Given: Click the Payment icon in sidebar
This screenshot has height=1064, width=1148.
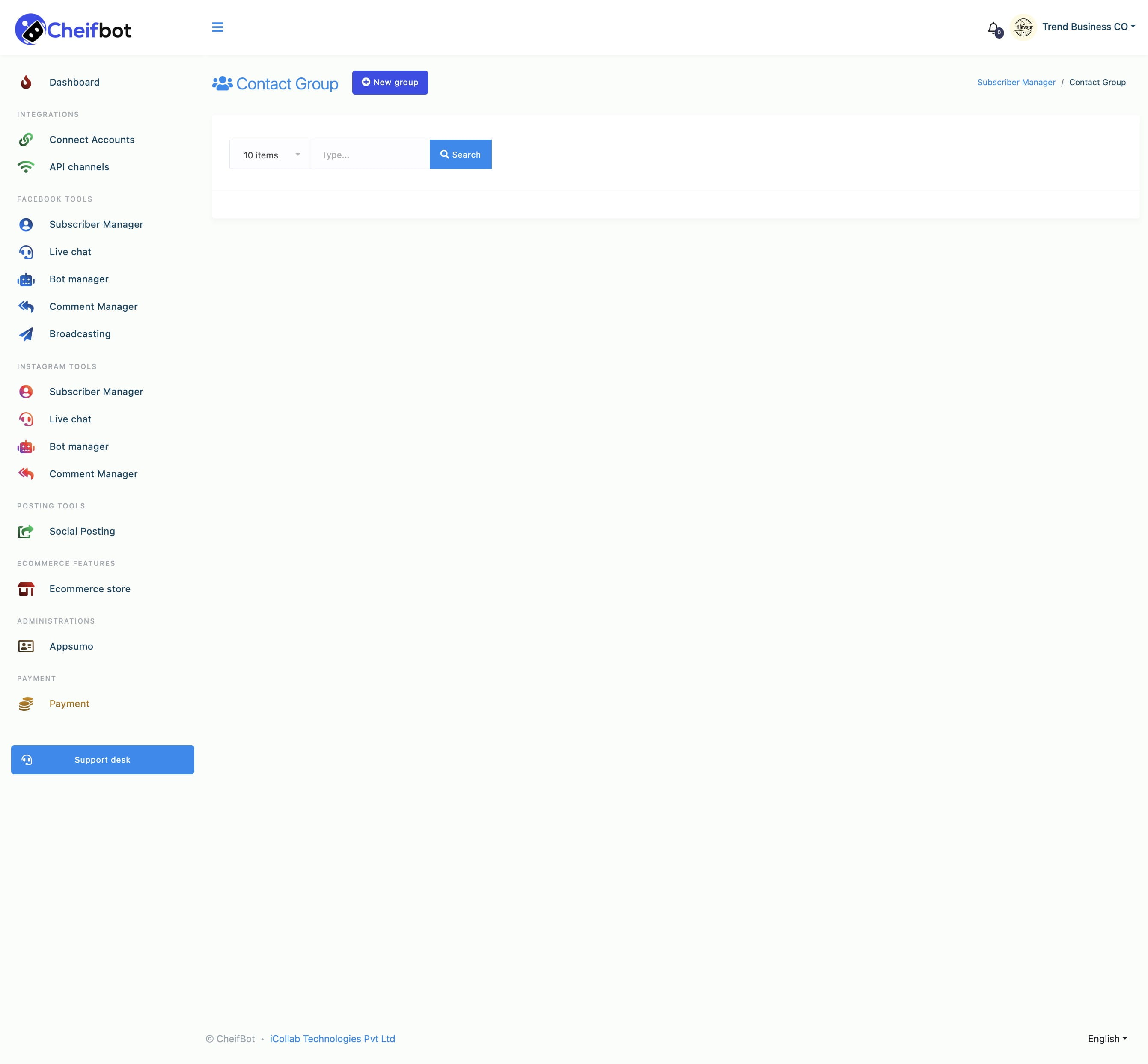Looking at the screenshot, I should (x=27, y=704).
